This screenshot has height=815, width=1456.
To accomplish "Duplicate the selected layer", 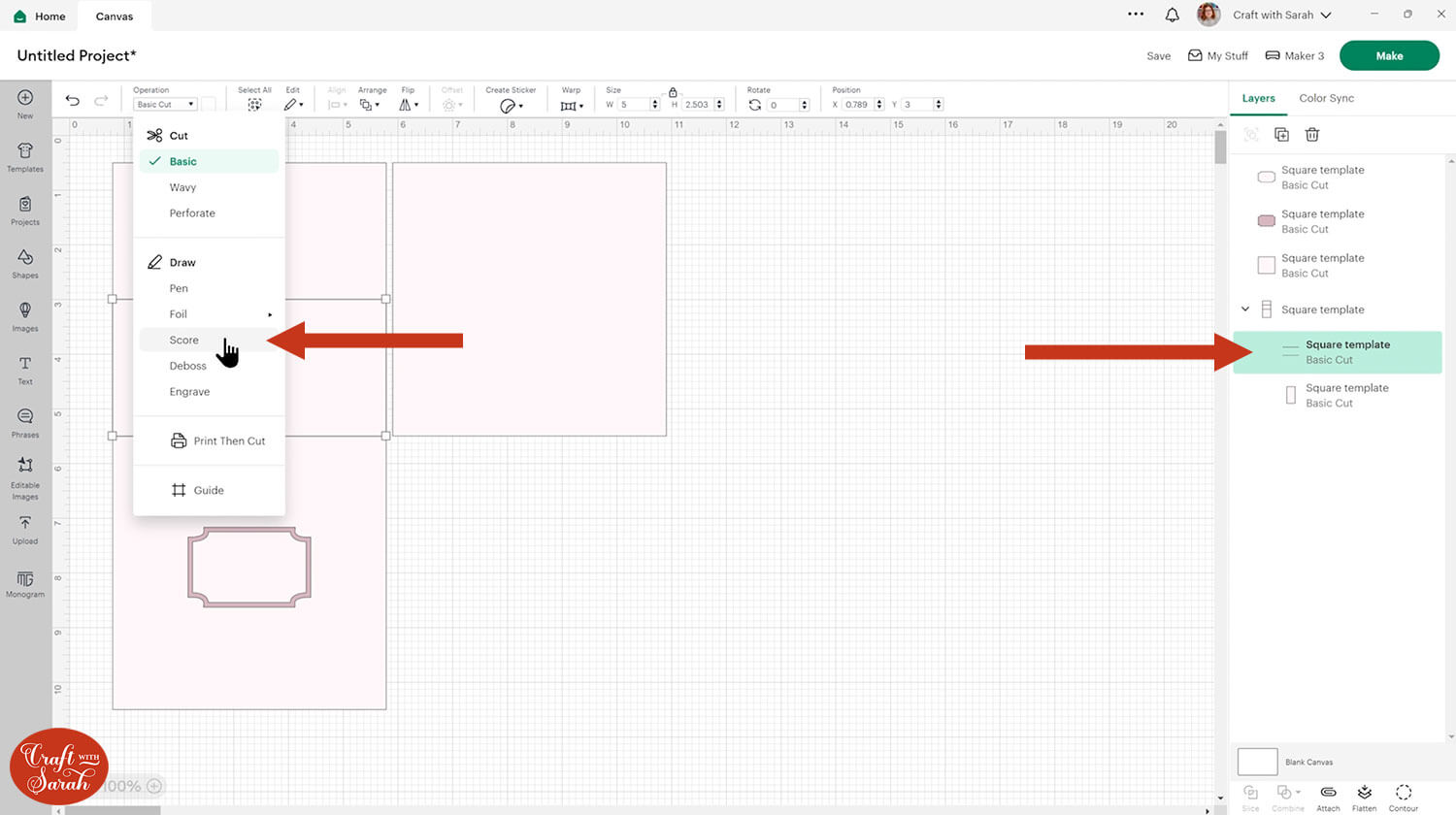I will coord(1281,135).
